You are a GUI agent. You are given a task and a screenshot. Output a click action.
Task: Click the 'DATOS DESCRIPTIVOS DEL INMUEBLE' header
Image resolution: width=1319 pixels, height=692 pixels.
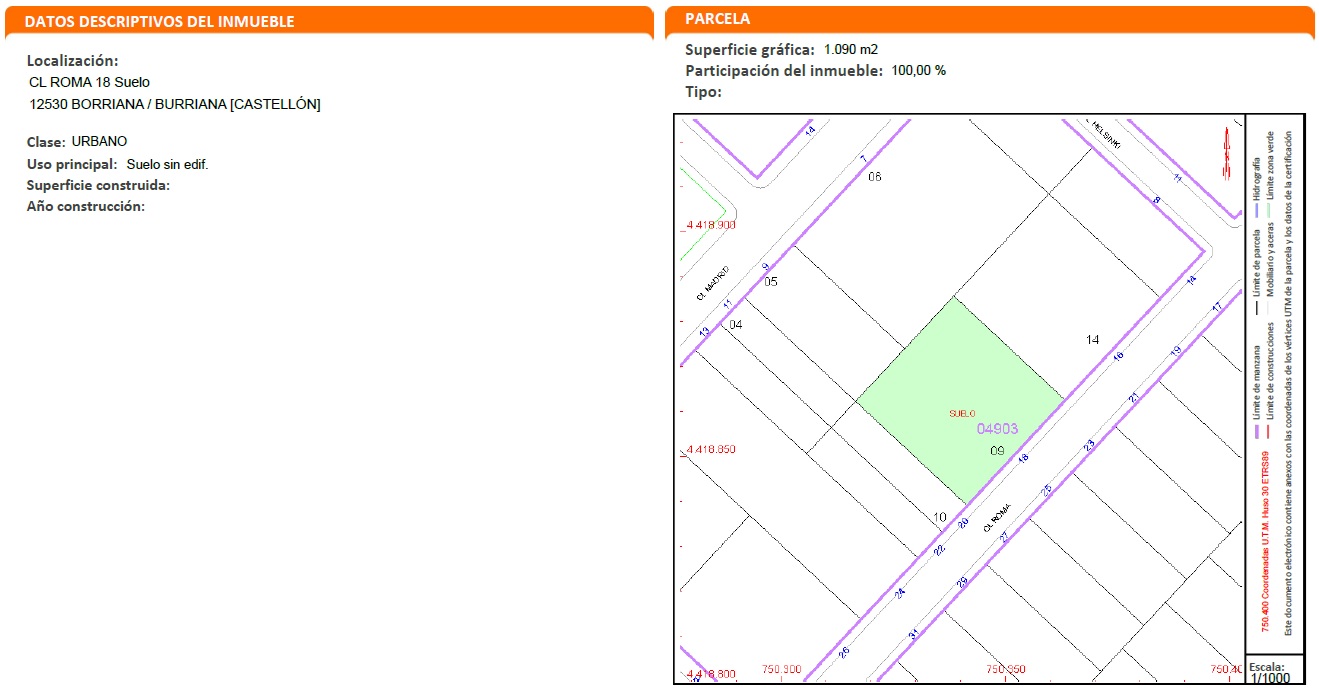[160, 21]
